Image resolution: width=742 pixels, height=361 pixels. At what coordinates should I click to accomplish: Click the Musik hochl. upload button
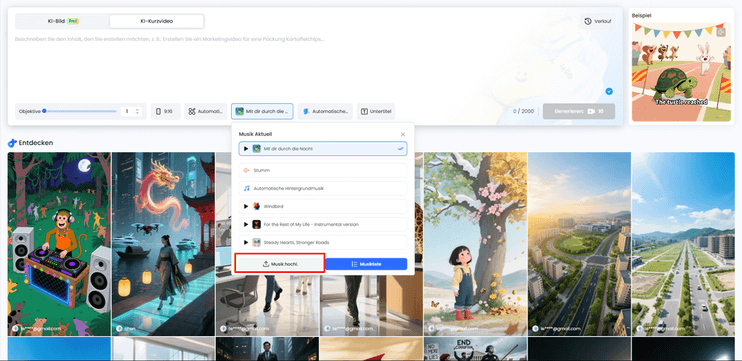[x=281, y=264]
